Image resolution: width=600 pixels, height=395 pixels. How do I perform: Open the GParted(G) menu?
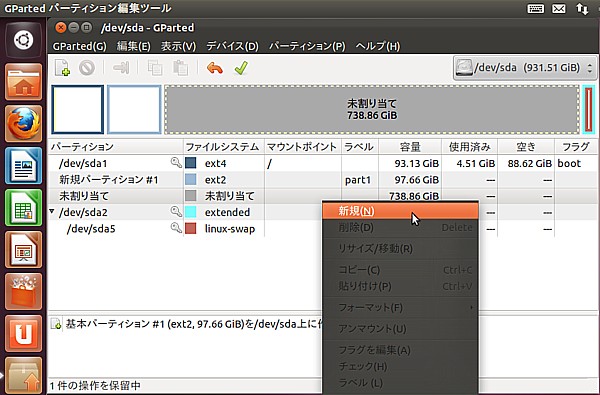(80, 46)
